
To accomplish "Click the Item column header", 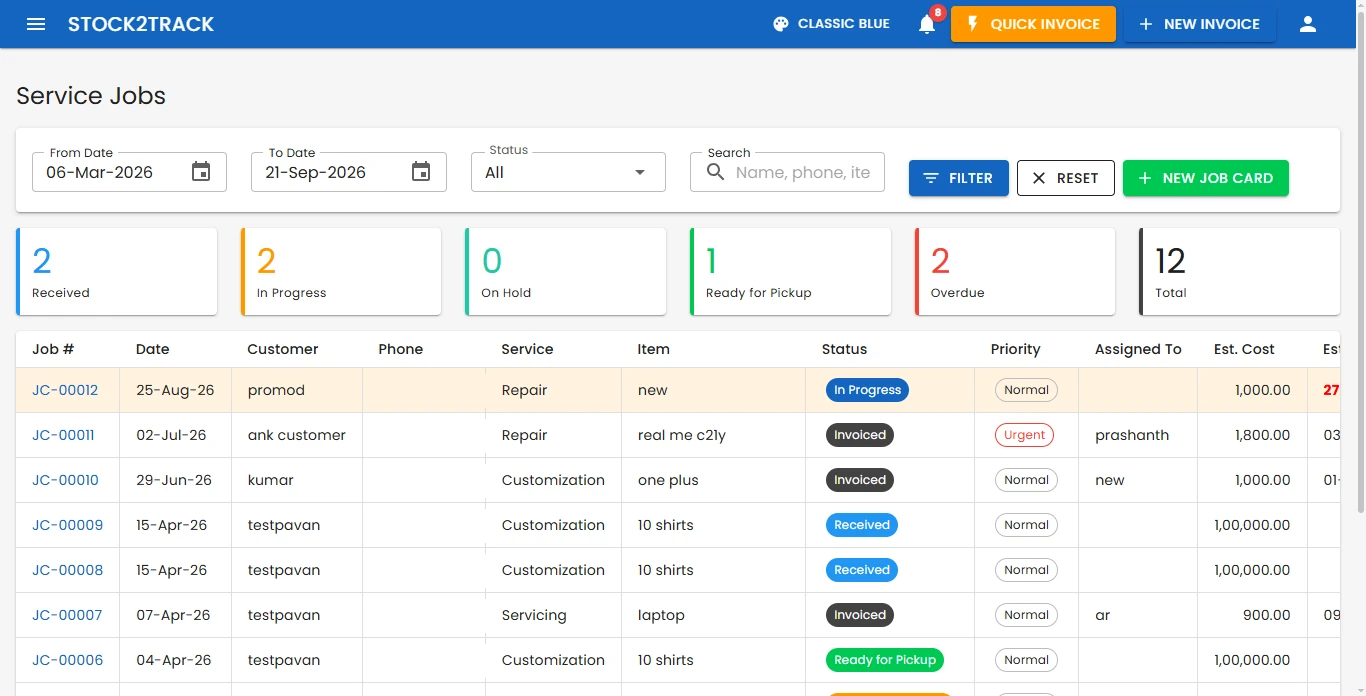I will [653, 349].
